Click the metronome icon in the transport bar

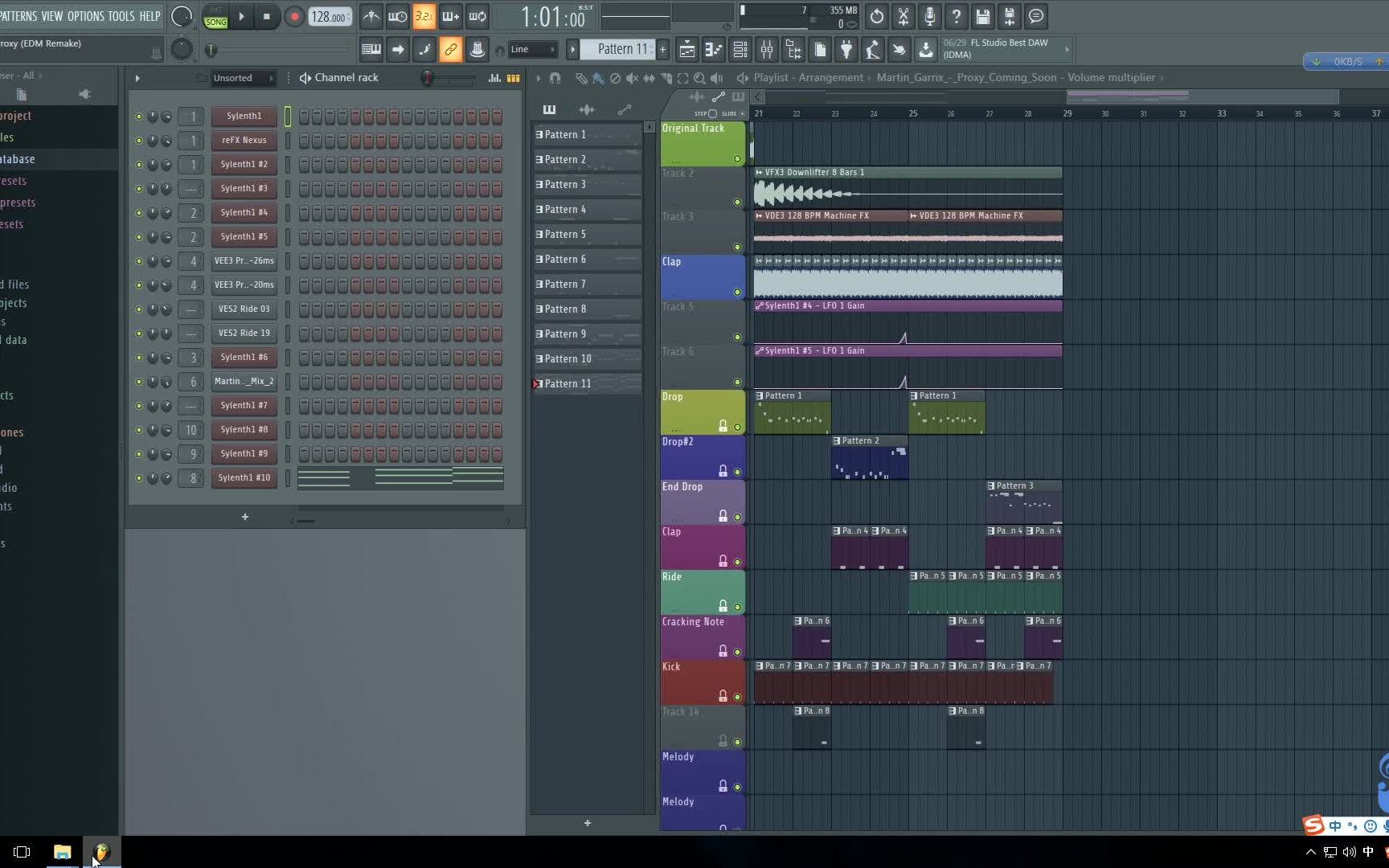coord(371,17)
